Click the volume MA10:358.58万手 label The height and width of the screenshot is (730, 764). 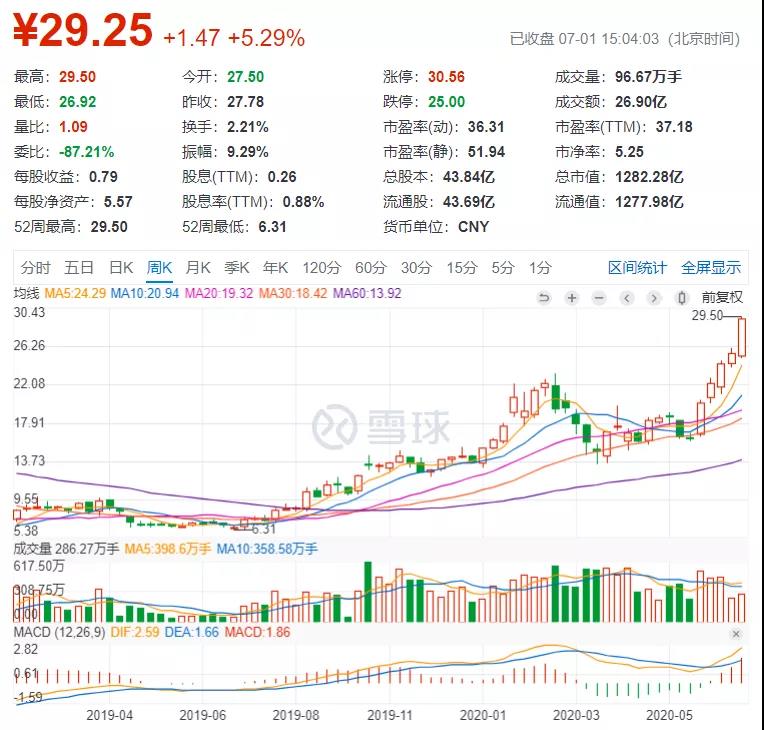click(267, 549)
